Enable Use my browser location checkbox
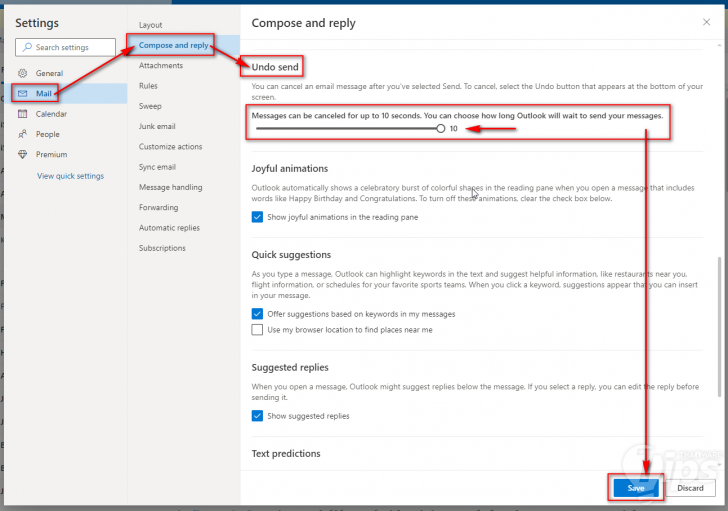Viewport: 728px width, 511px height. point(257,330)
